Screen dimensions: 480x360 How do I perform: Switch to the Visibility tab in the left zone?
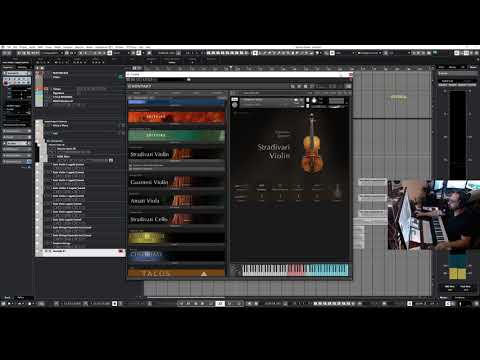point(22,67)
